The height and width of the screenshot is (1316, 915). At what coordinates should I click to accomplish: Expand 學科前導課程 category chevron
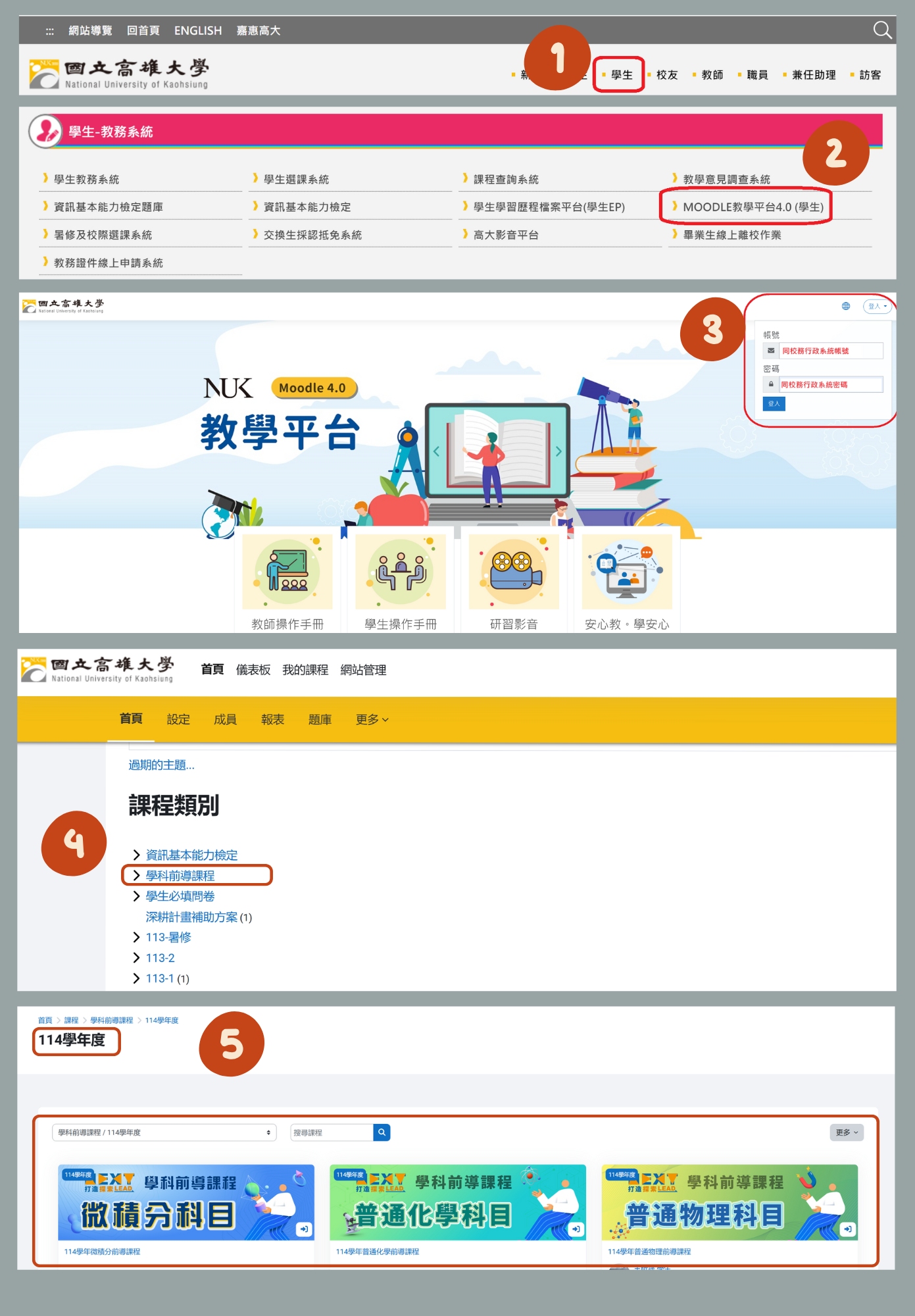coord(136,875)
